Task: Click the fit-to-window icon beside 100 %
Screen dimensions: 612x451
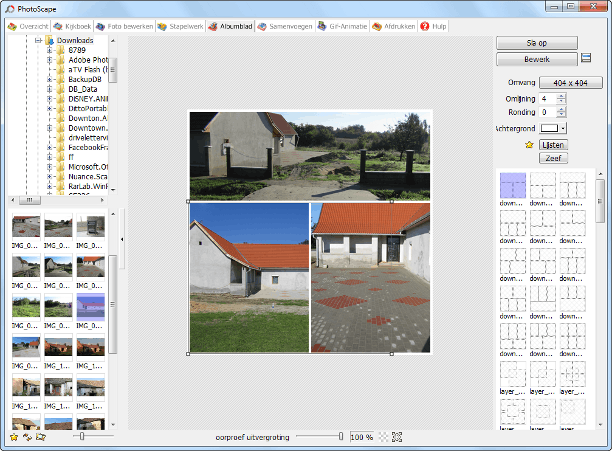Action: [397, 437]
